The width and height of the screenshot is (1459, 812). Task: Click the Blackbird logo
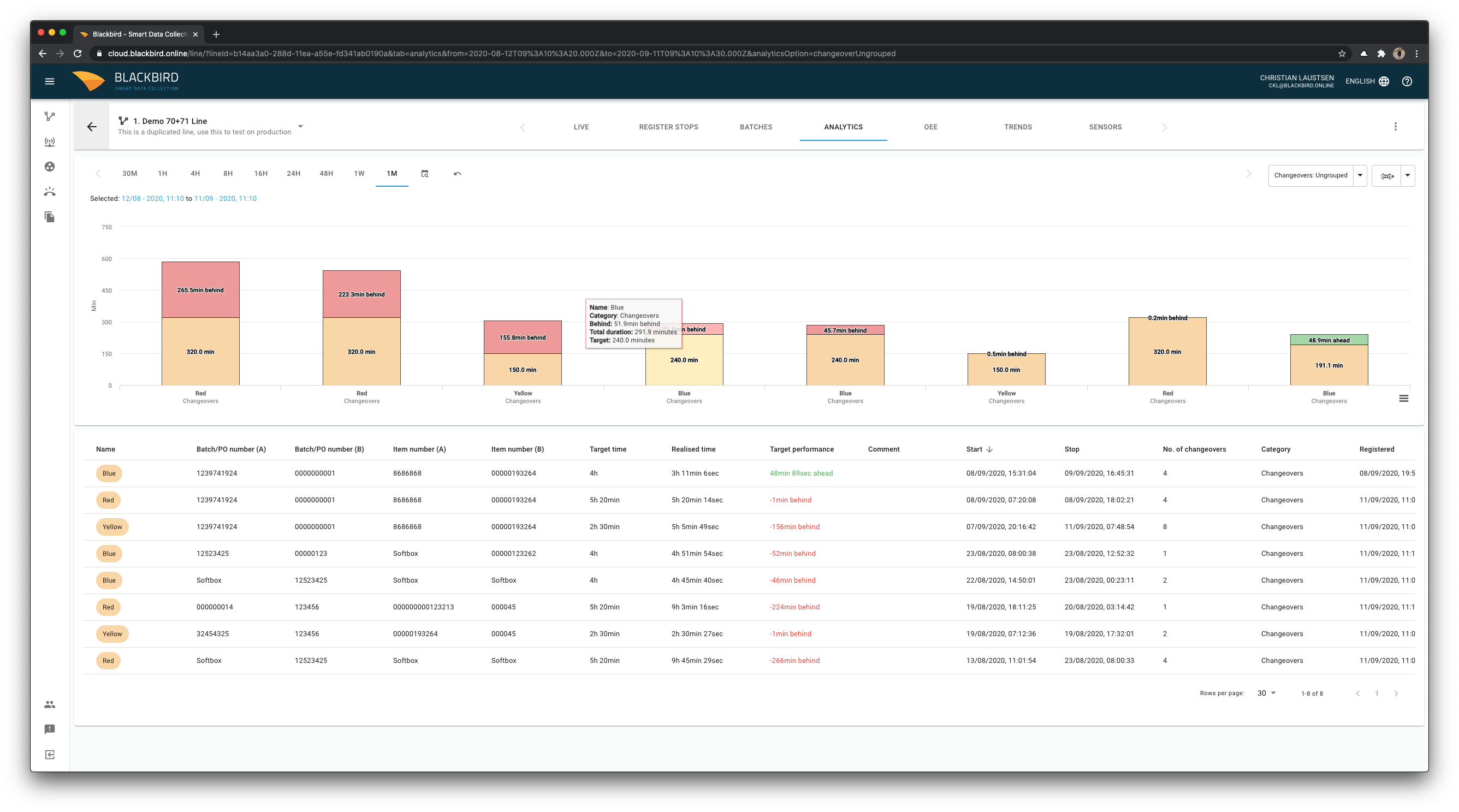coord(125,81)
